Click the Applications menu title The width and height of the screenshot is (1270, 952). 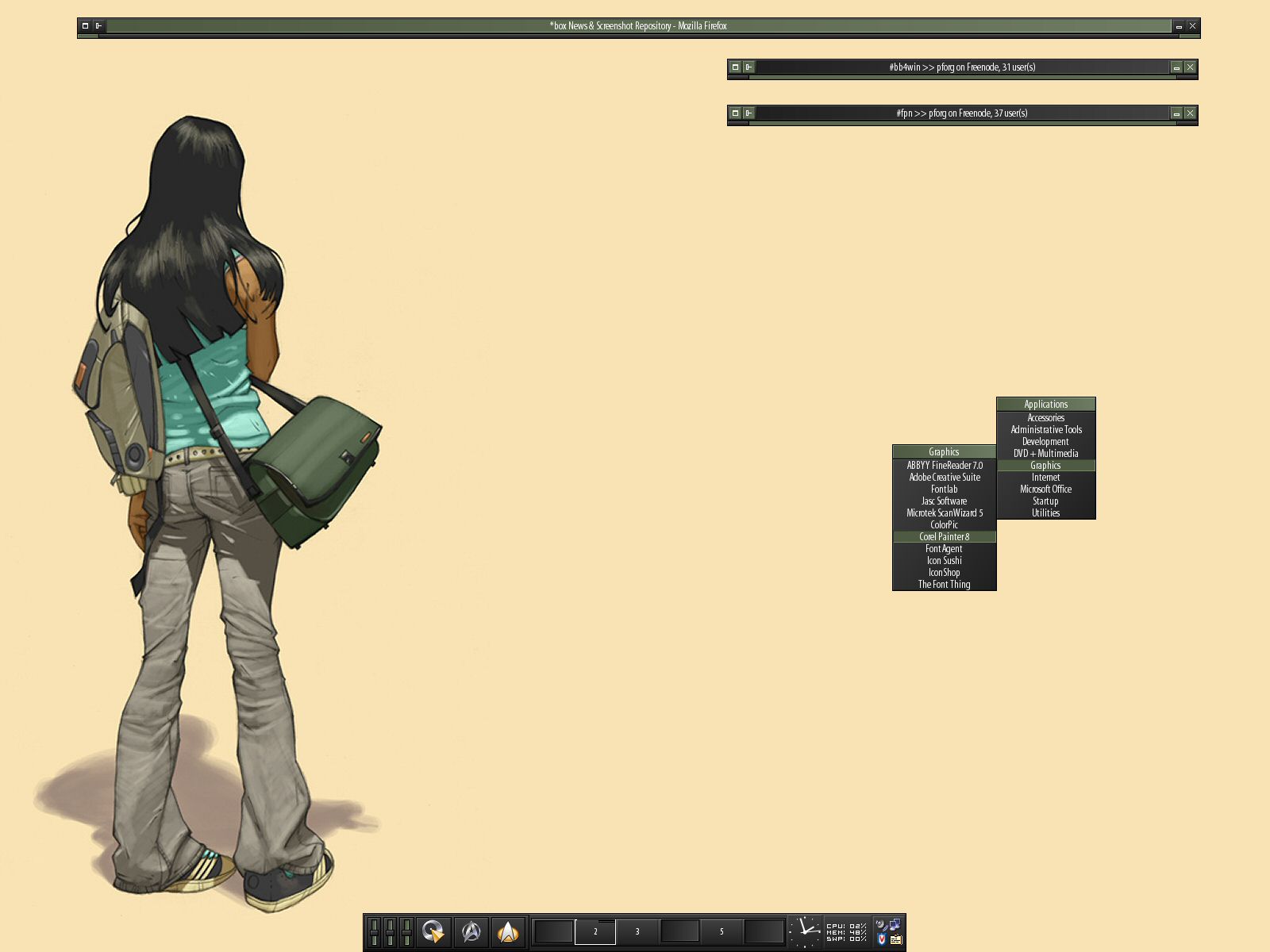[1046, 405]
